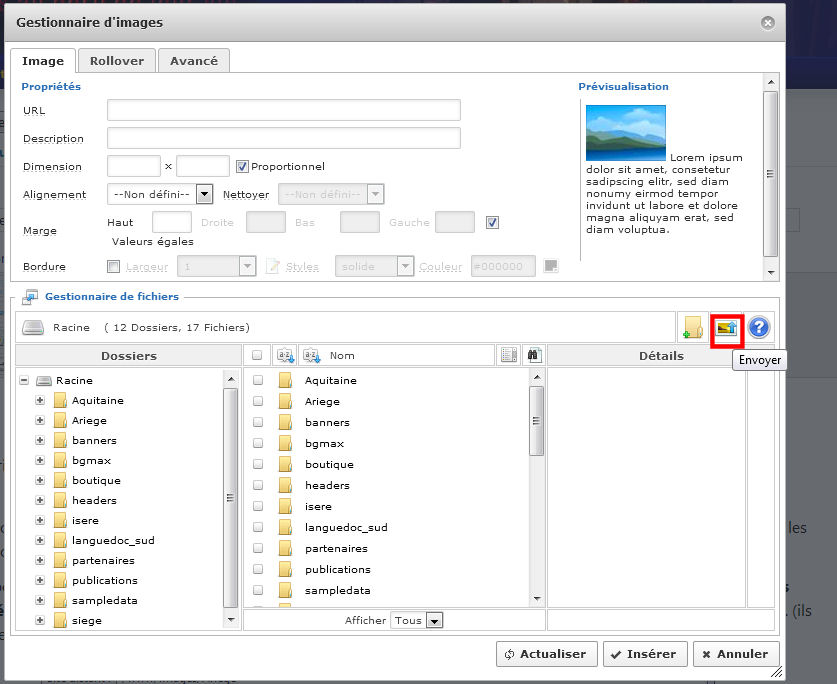The height and width of the screenshot is (684, 837).
Task: Click the Ariege folder icon in file list
Action: [x=286, y=402]
